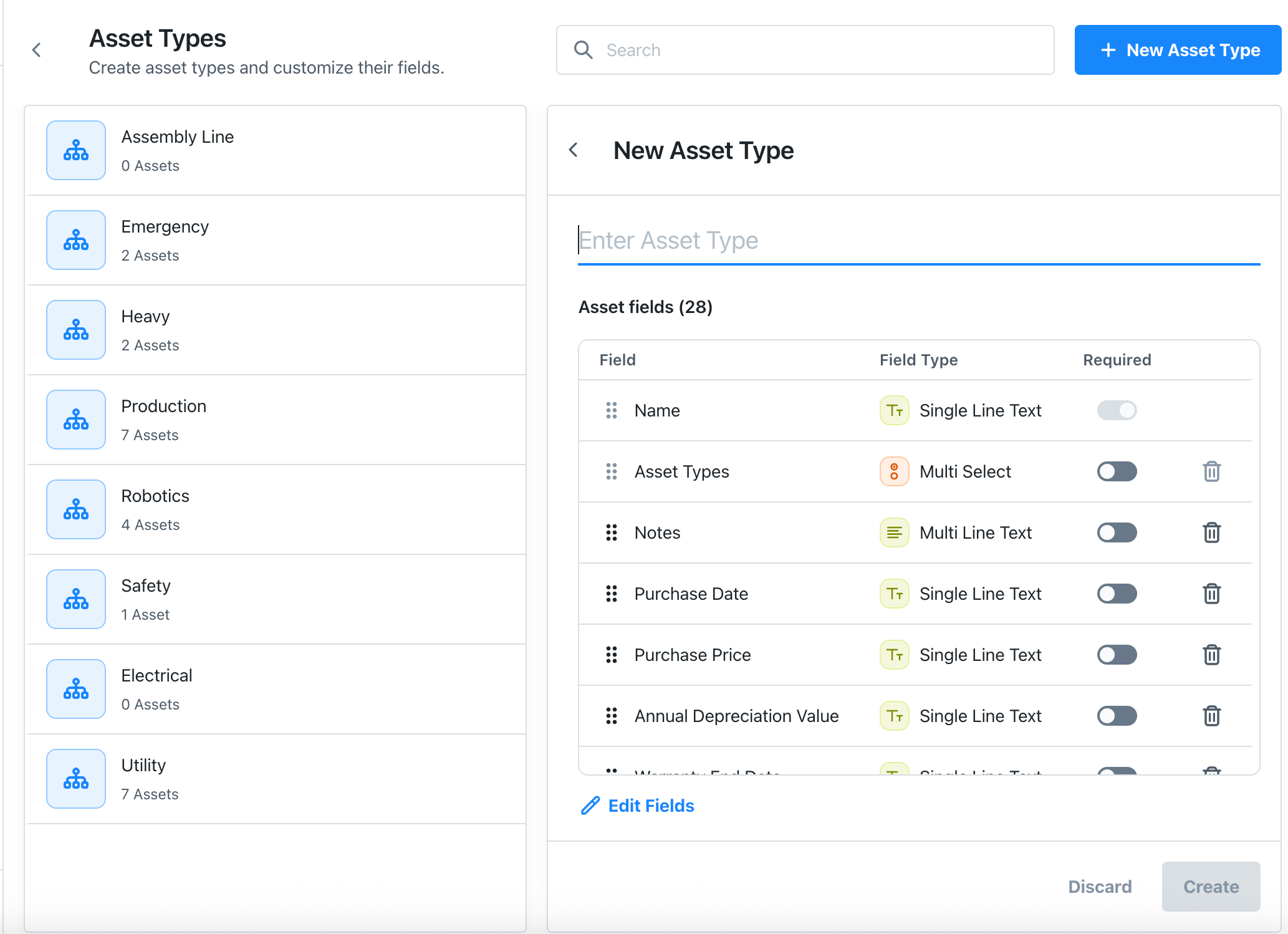
Task: Grab drag handle for Annual Depreciation Value
Action: pos(612,716)
